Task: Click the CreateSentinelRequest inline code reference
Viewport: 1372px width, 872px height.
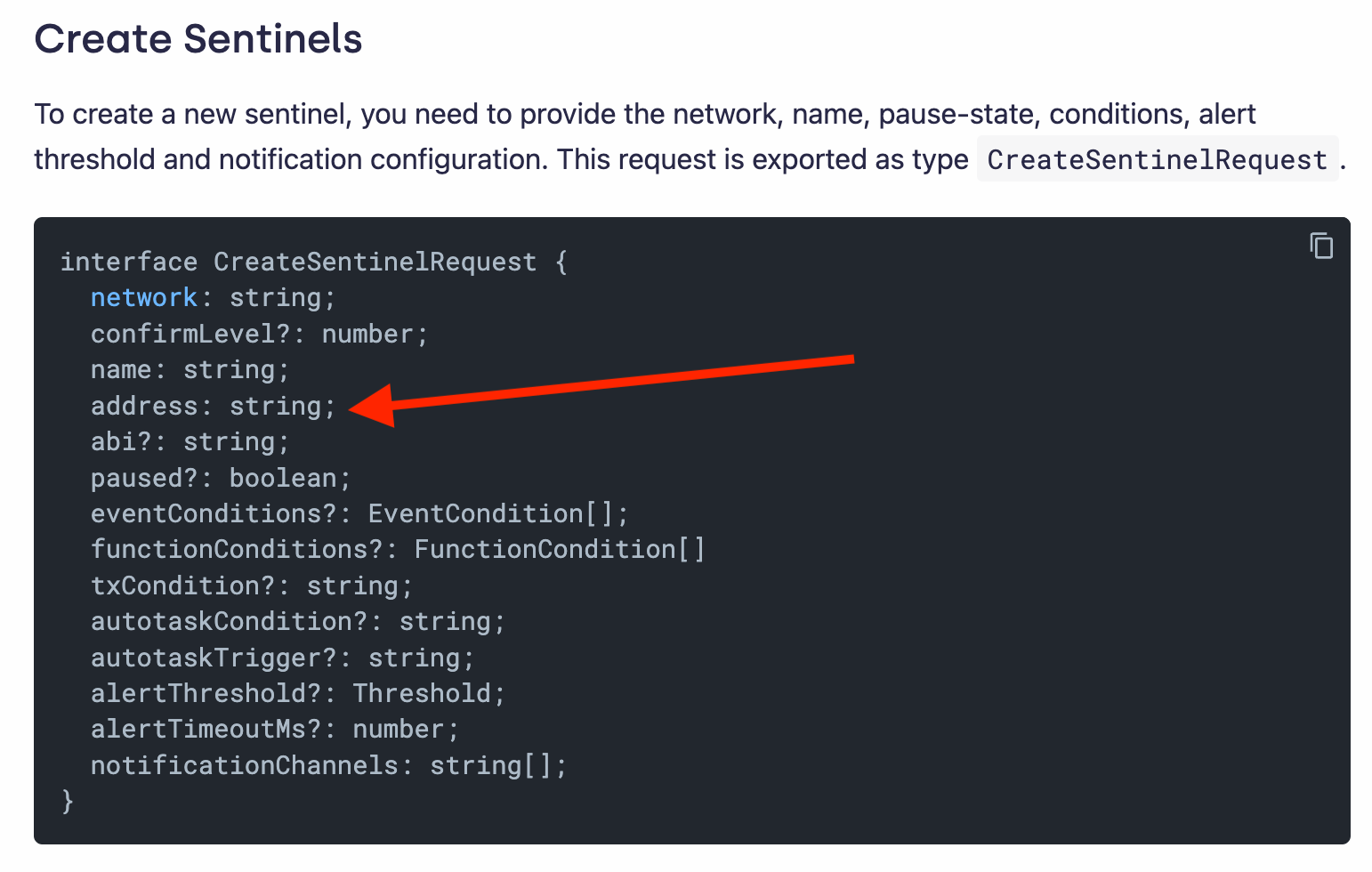Action: 1155,159
